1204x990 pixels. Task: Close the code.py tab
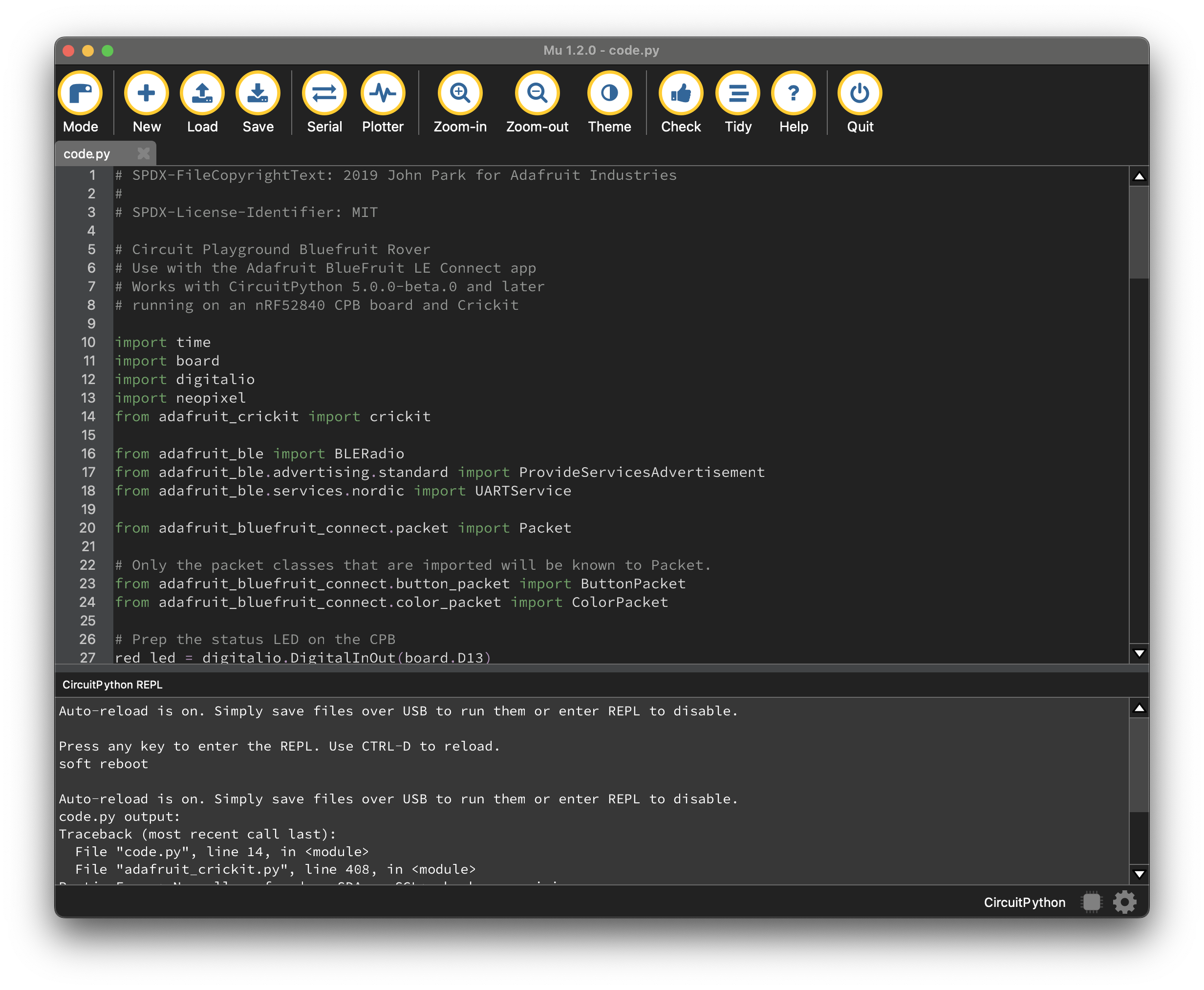click(144, 153)
